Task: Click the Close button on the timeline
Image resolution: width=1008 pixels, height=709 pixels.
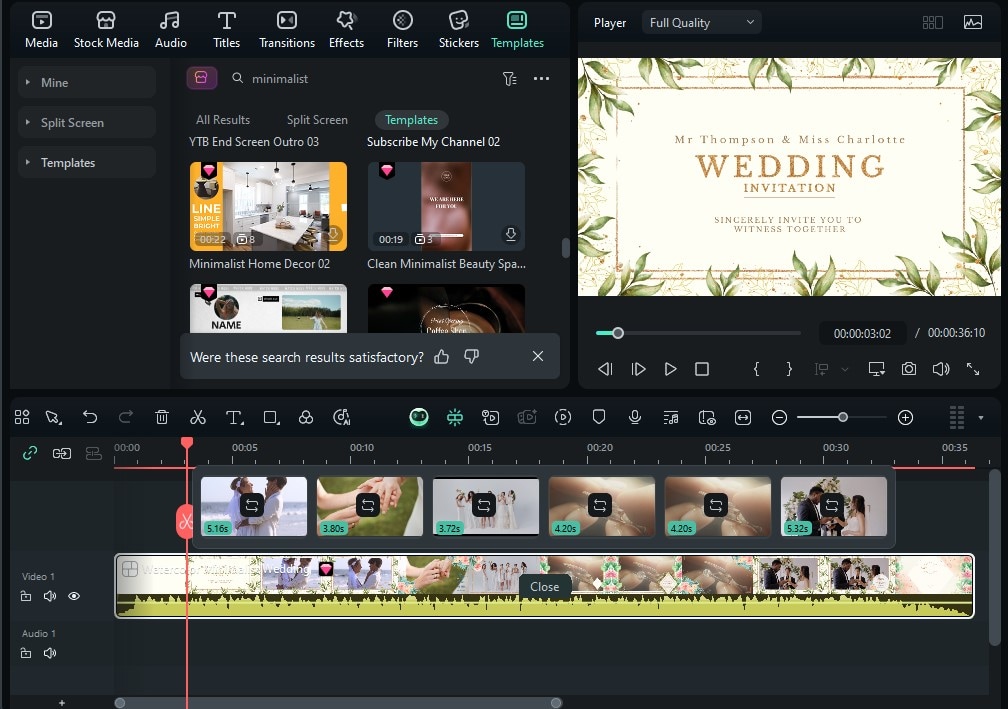Action: [x=544, y=587]
